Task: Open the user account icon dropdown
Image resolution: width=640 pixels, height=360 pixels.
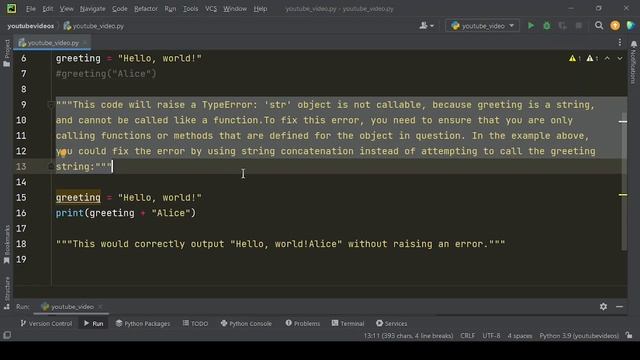Action: point(427,26)
